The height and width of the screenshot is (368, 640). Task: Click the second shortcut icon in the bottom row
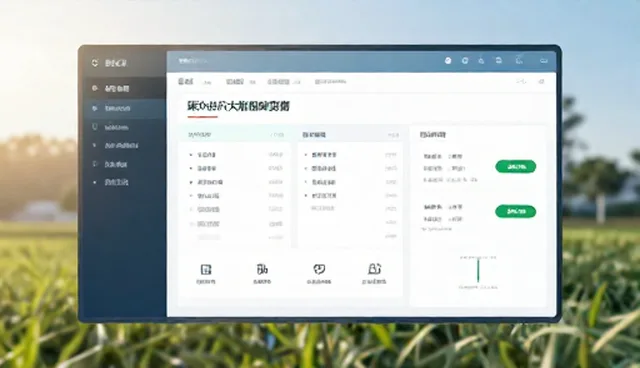coord(262,269)
